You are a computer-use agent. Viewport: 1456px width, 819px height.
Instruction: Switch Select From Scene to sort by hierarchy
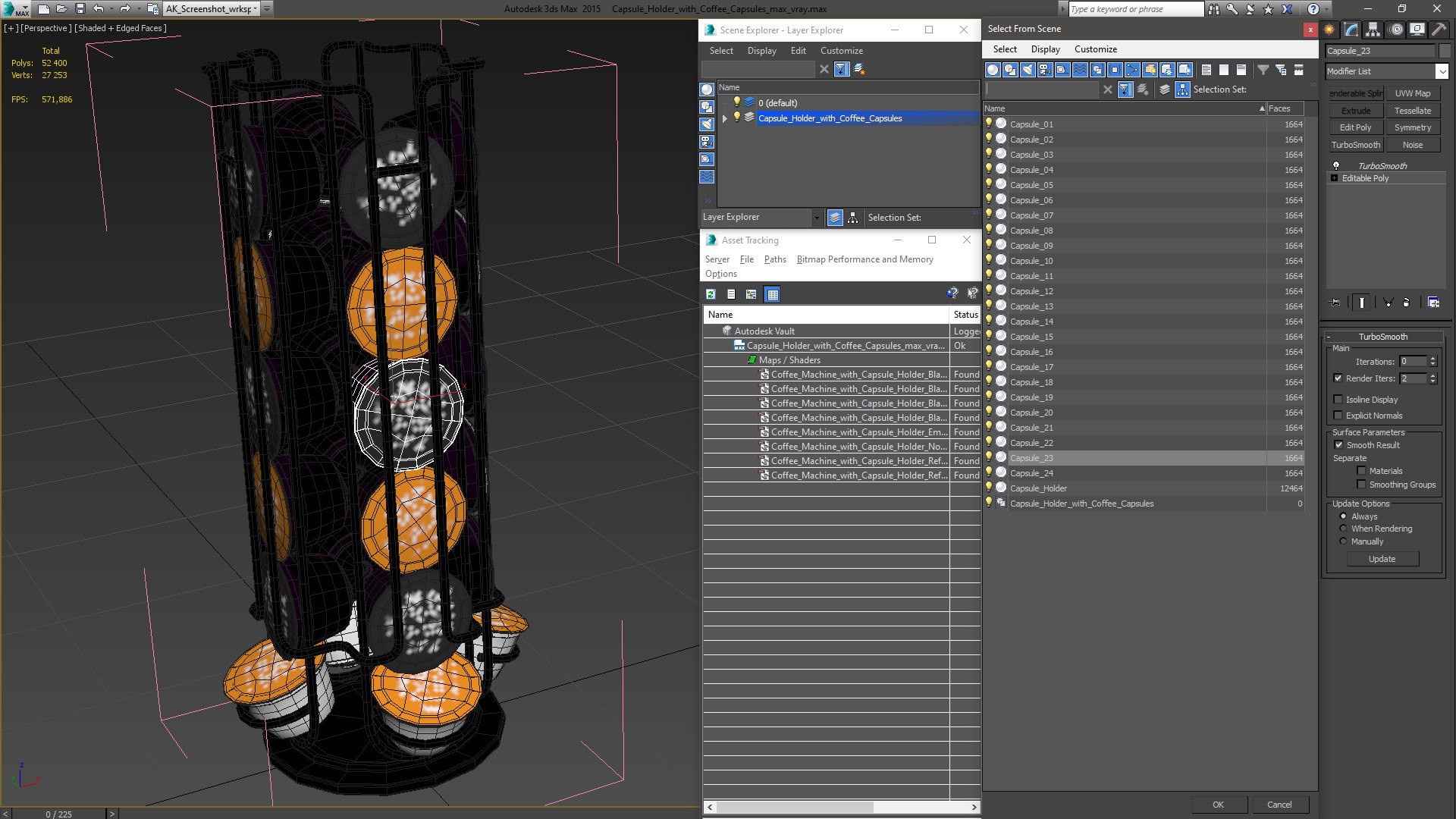[x=1182, y=89]
